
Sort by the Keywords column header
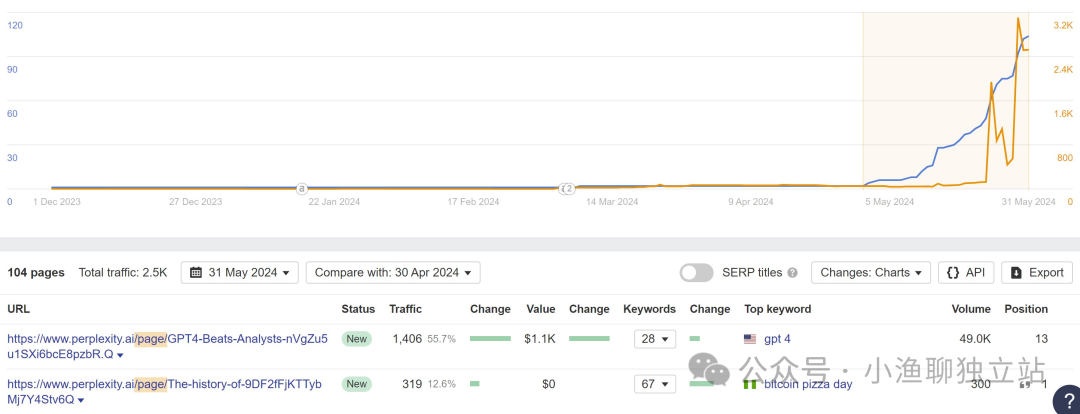click(x=650, y=309)
